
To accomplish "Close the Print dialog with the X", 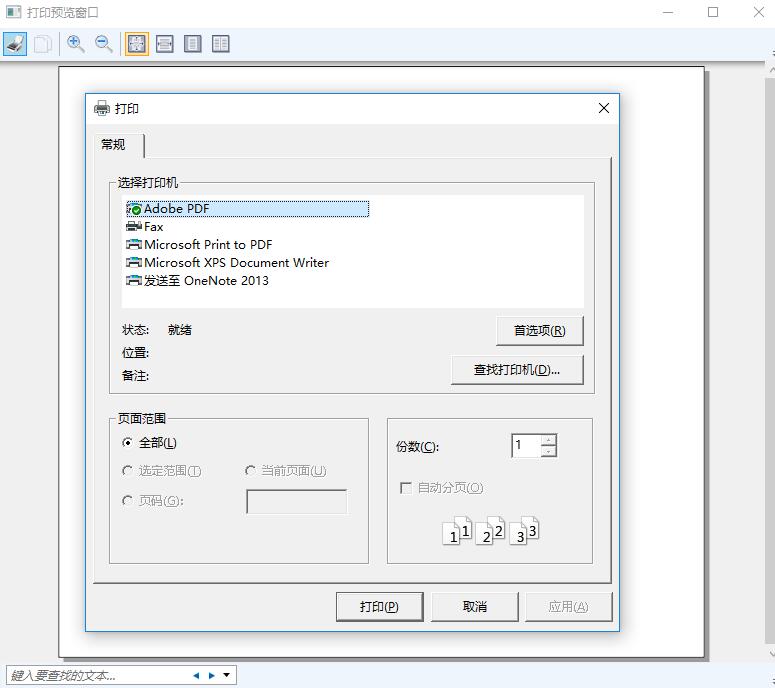I will click(x=603, y=108).
